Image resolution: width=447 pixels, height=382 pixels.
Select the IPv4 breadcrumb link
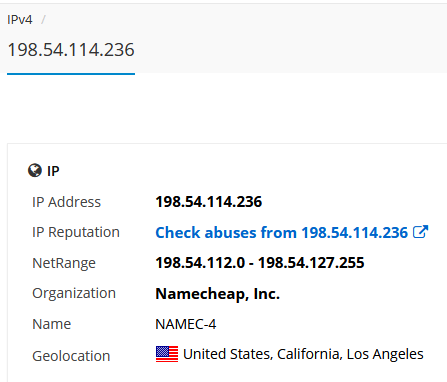[20, 20]
